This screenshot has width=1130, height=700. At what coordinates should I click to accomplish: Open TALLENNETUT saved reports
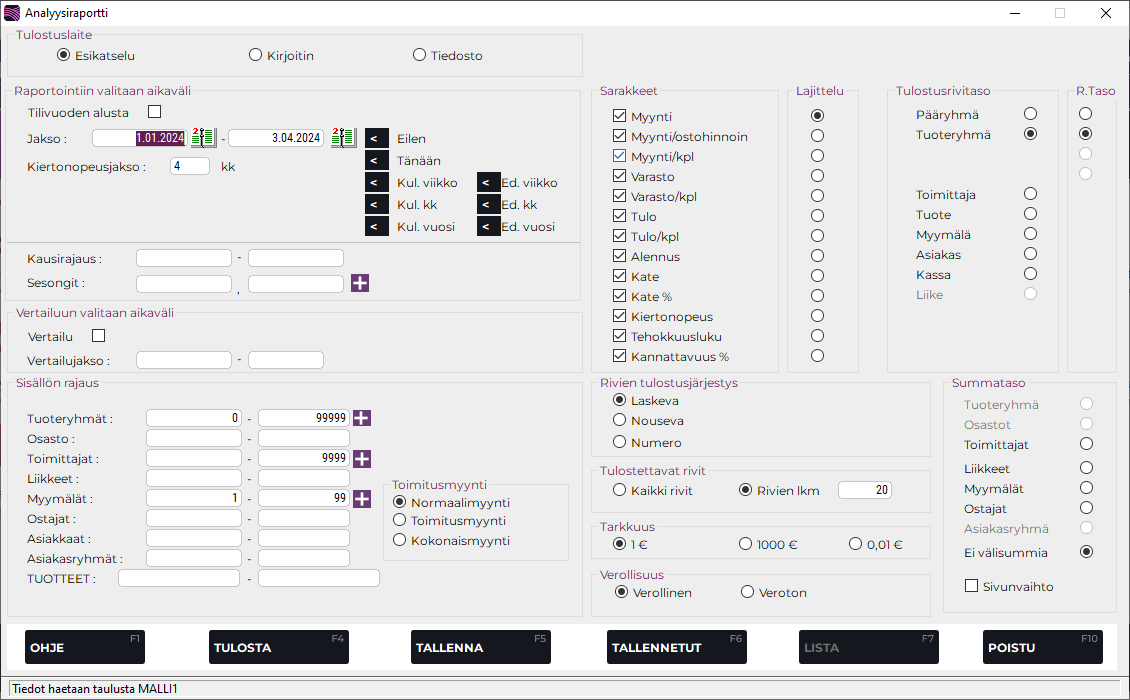pyautogui.click(x=677, y=647)
